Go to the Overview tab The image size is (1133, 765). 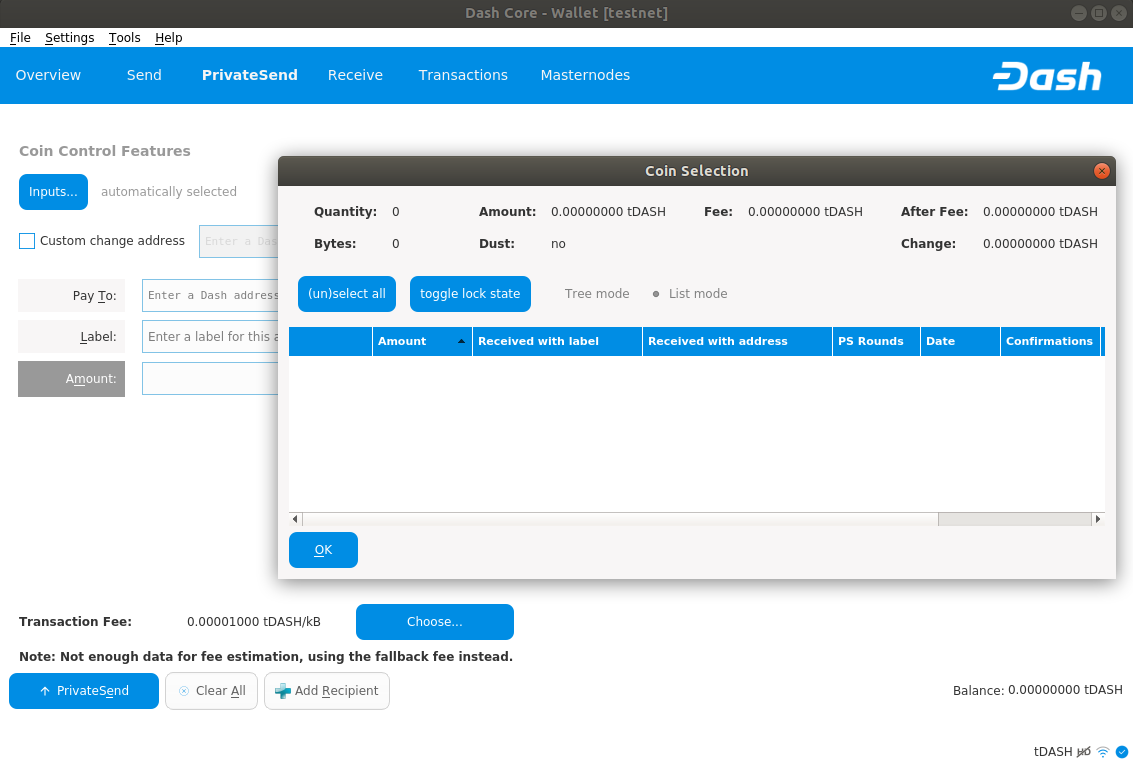click(48, 75)
